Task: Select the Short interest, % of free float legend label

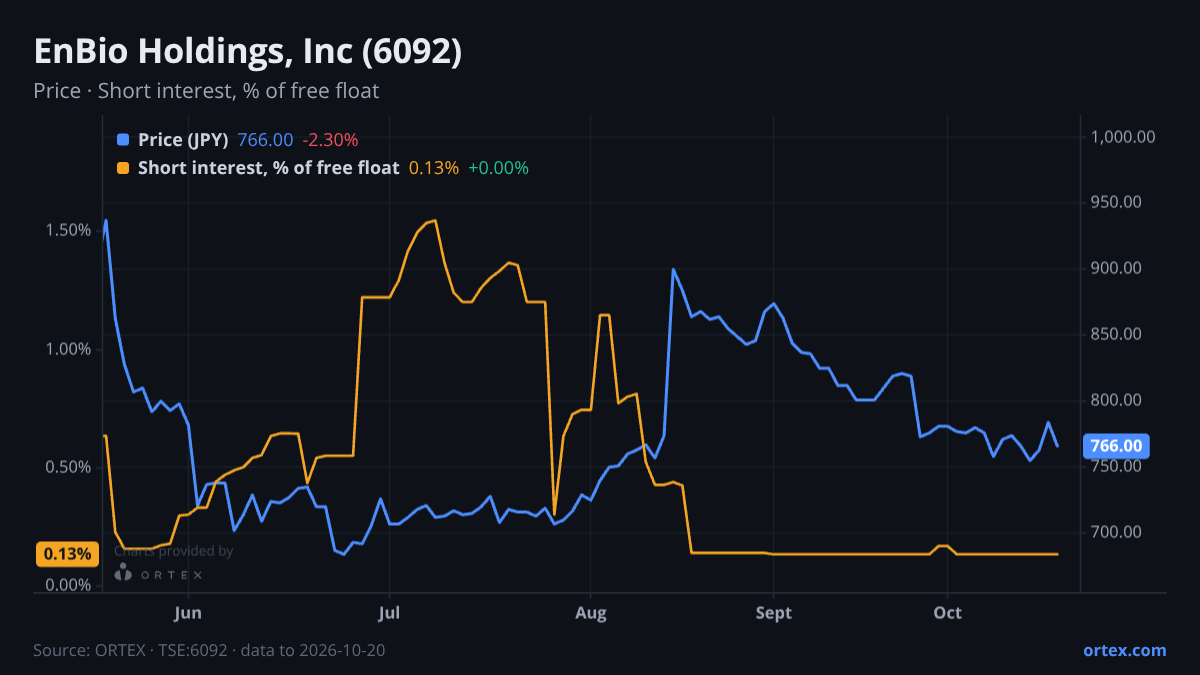Action: coord(268,168)
